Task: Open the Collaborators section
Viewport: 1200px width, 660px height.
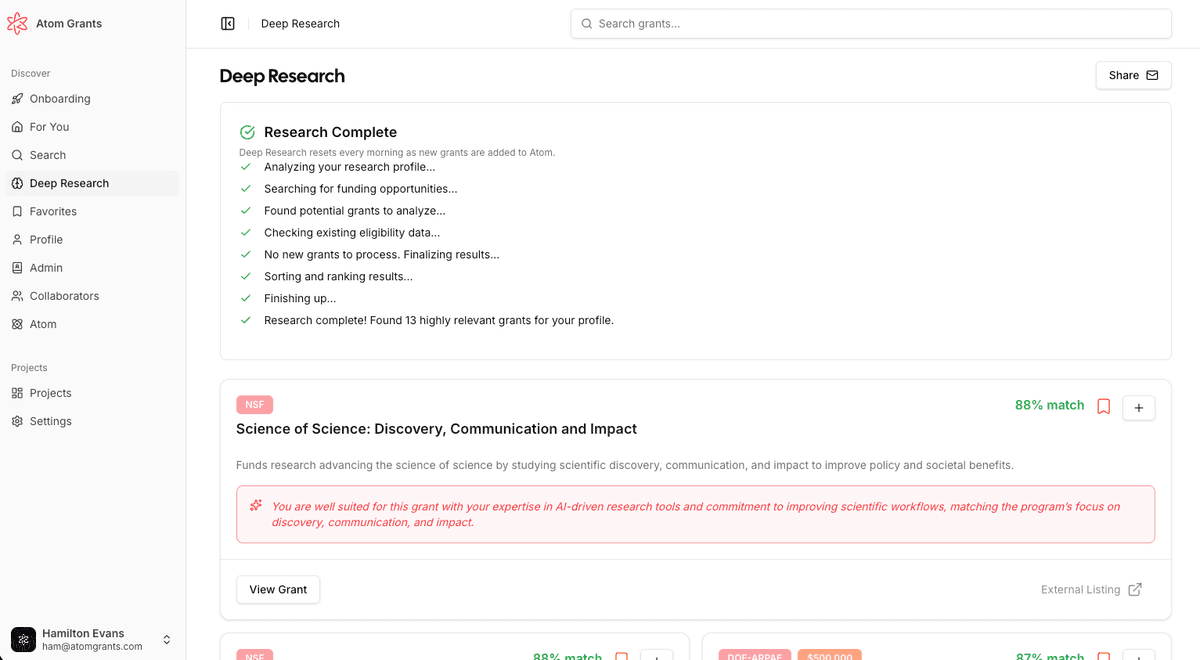Action: click(64, 296)
